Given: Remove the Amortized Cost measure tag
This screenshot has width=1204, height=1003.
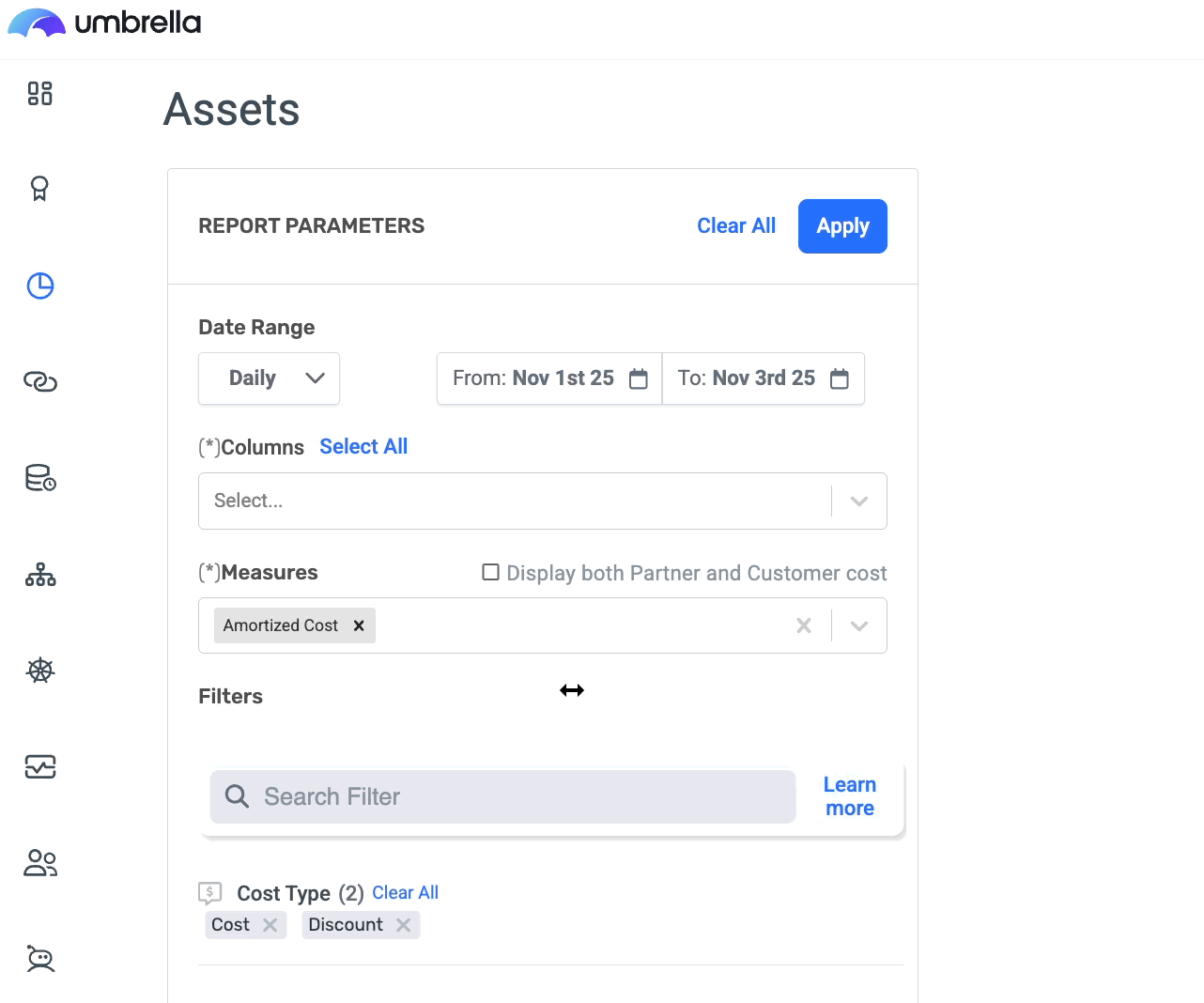Looking at the screenshot, I should click(359, 625).
